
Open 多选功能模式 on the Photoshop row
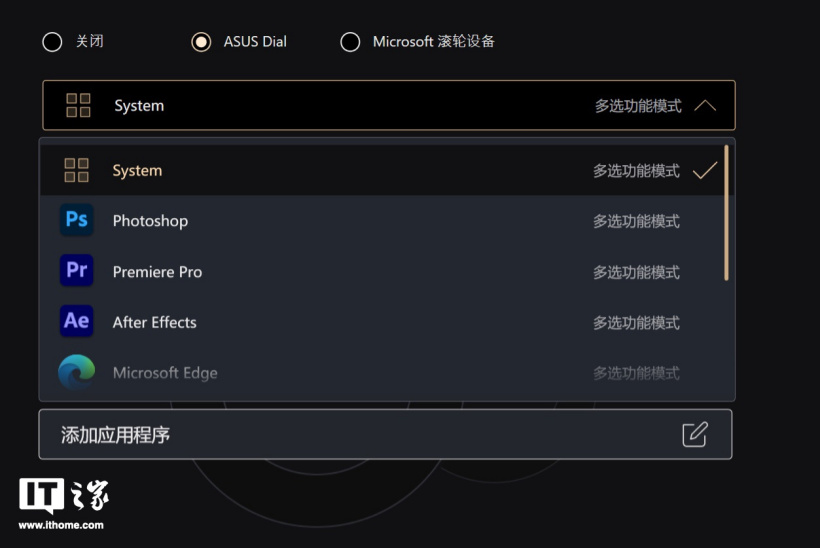tap(636, 221)
